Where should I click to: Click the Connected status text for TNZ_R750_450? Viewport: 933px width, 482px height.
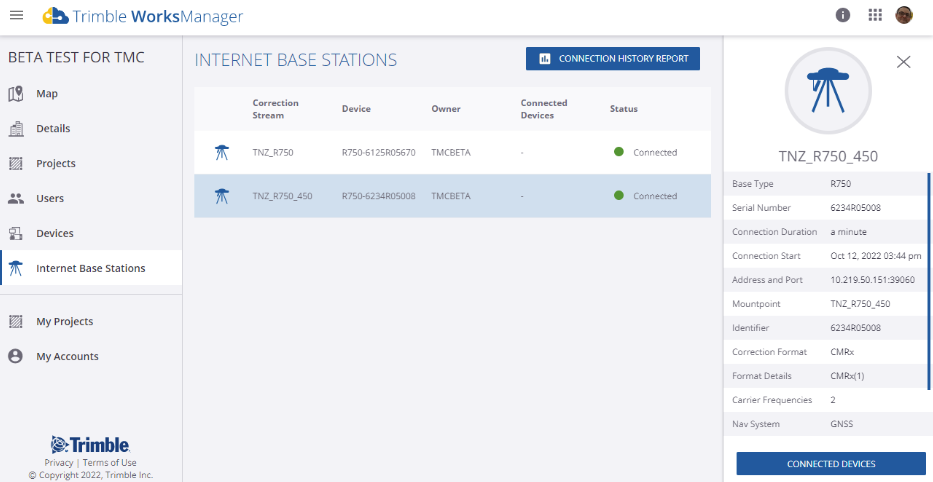tap(655, 196)
